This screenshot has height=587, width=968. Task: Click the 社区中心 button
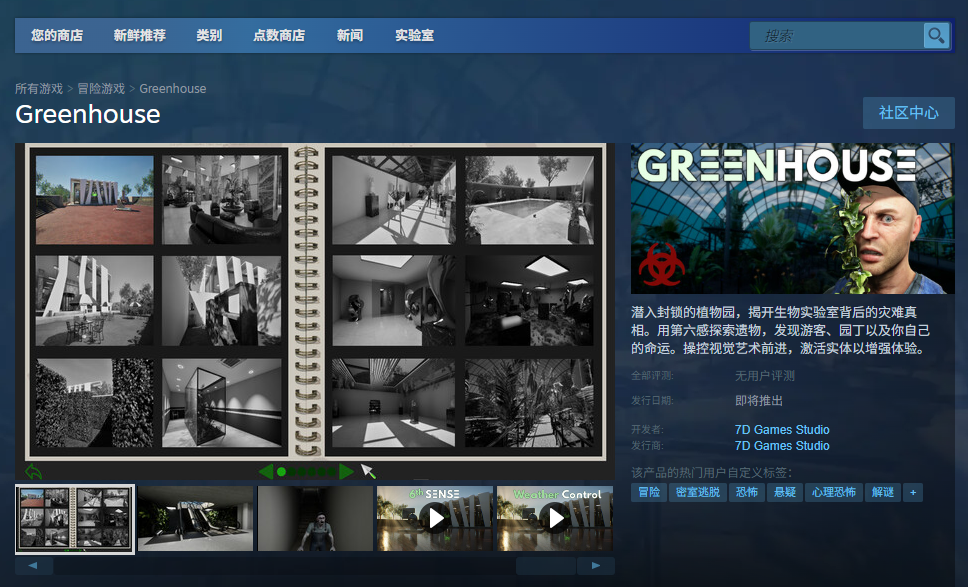(x=908, y=113)
